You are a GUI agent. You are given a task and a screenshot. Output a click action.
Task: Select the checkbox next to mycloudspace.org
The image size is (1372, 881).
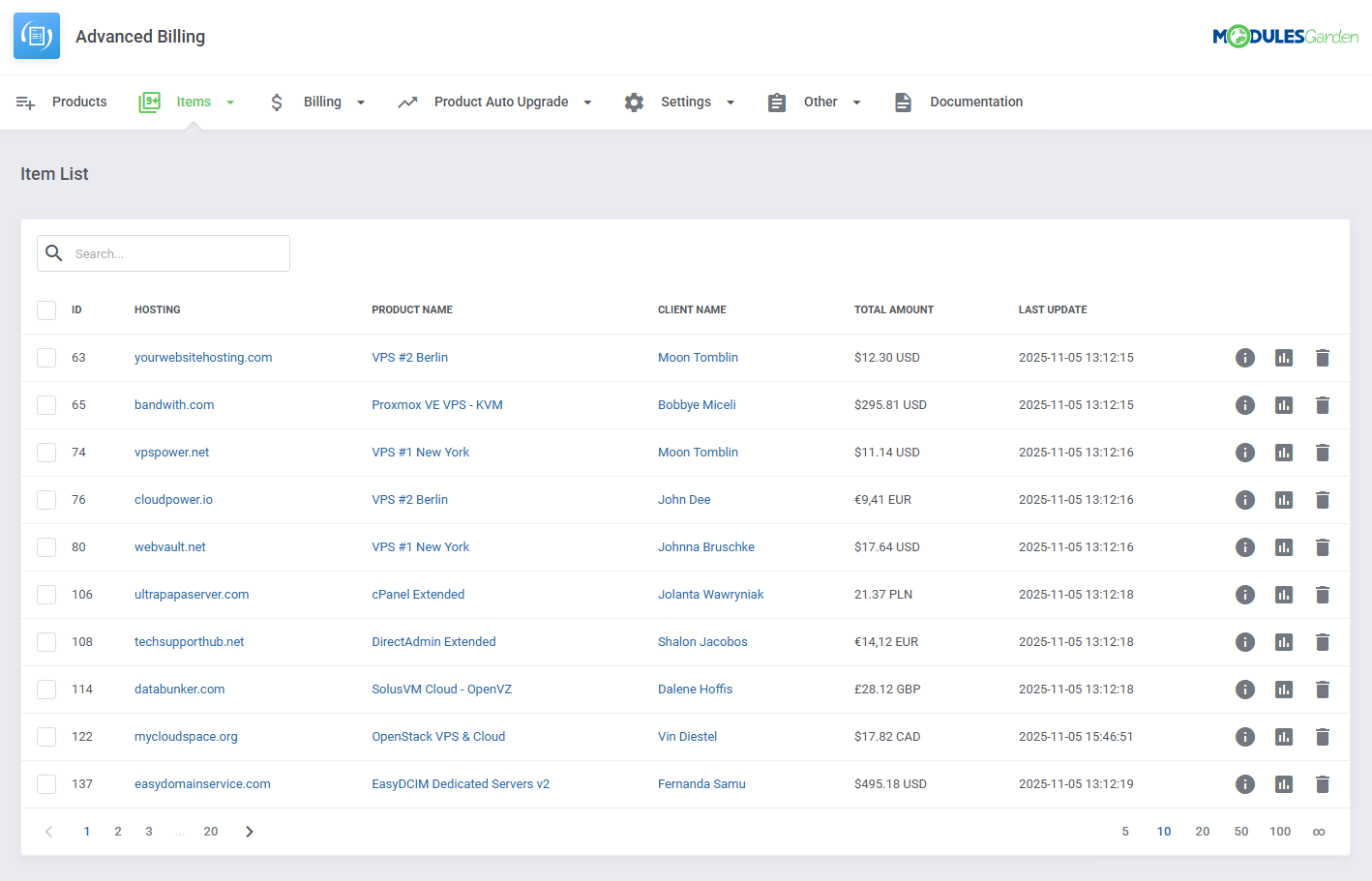(x=45, y=736)
